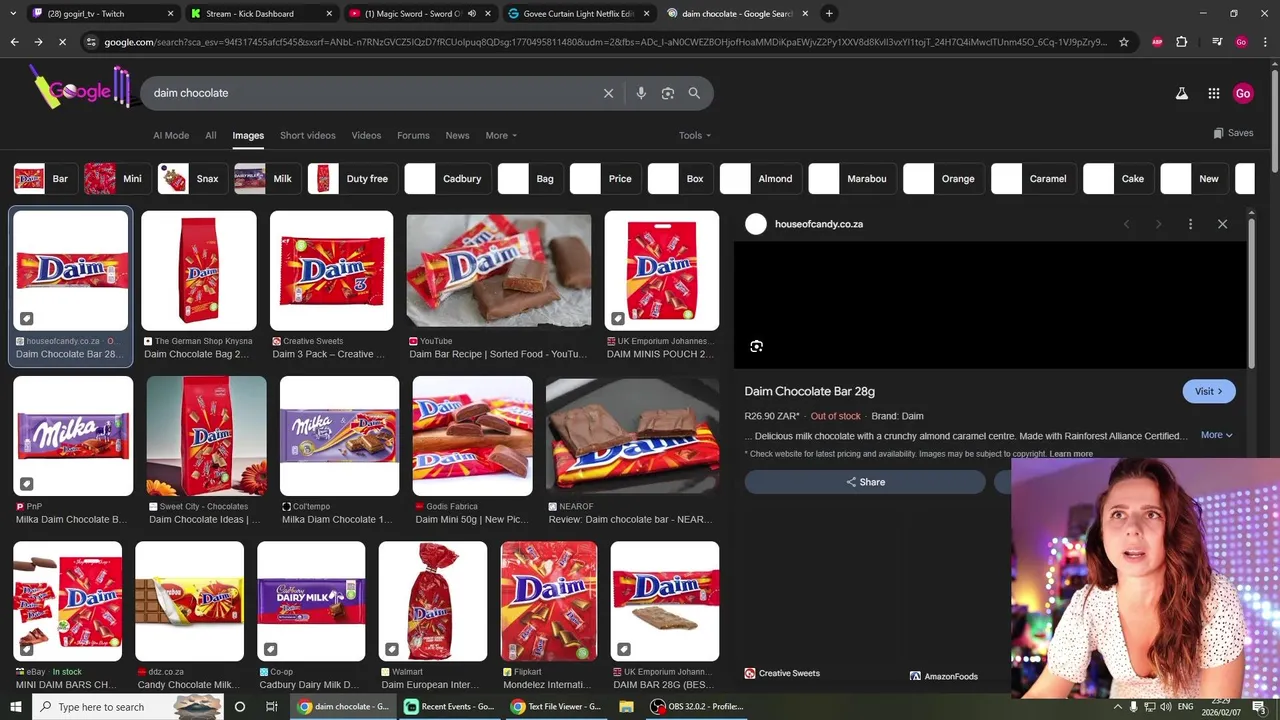Click inside the daim chocolate search field

click(x=370, y=93)
